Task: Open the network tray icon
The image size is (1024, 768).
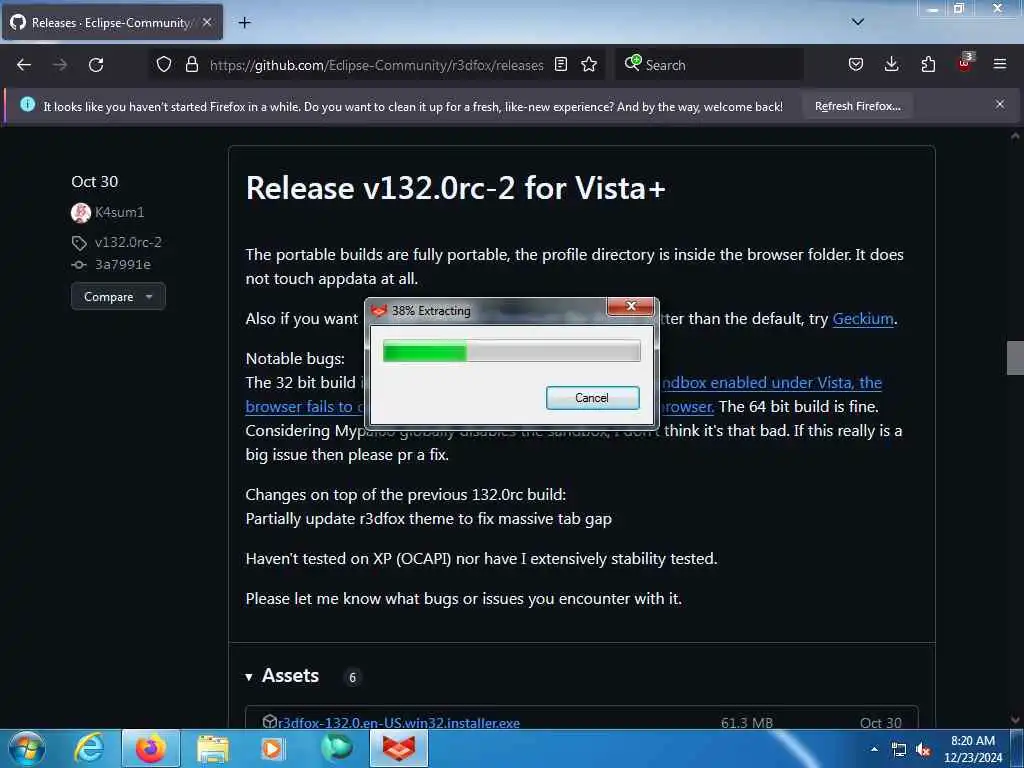Action: click(899, 750)
